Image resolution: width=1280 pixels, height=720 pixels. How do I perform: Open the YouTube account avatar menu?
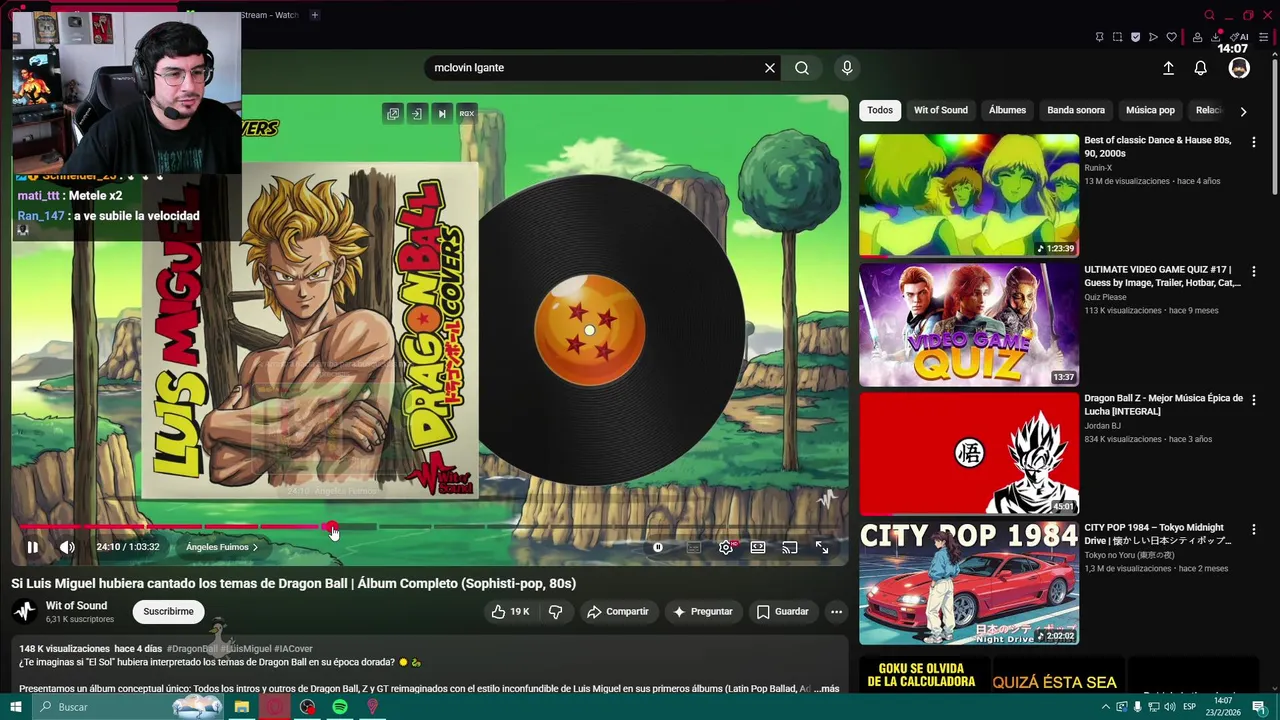point(1239,68)
